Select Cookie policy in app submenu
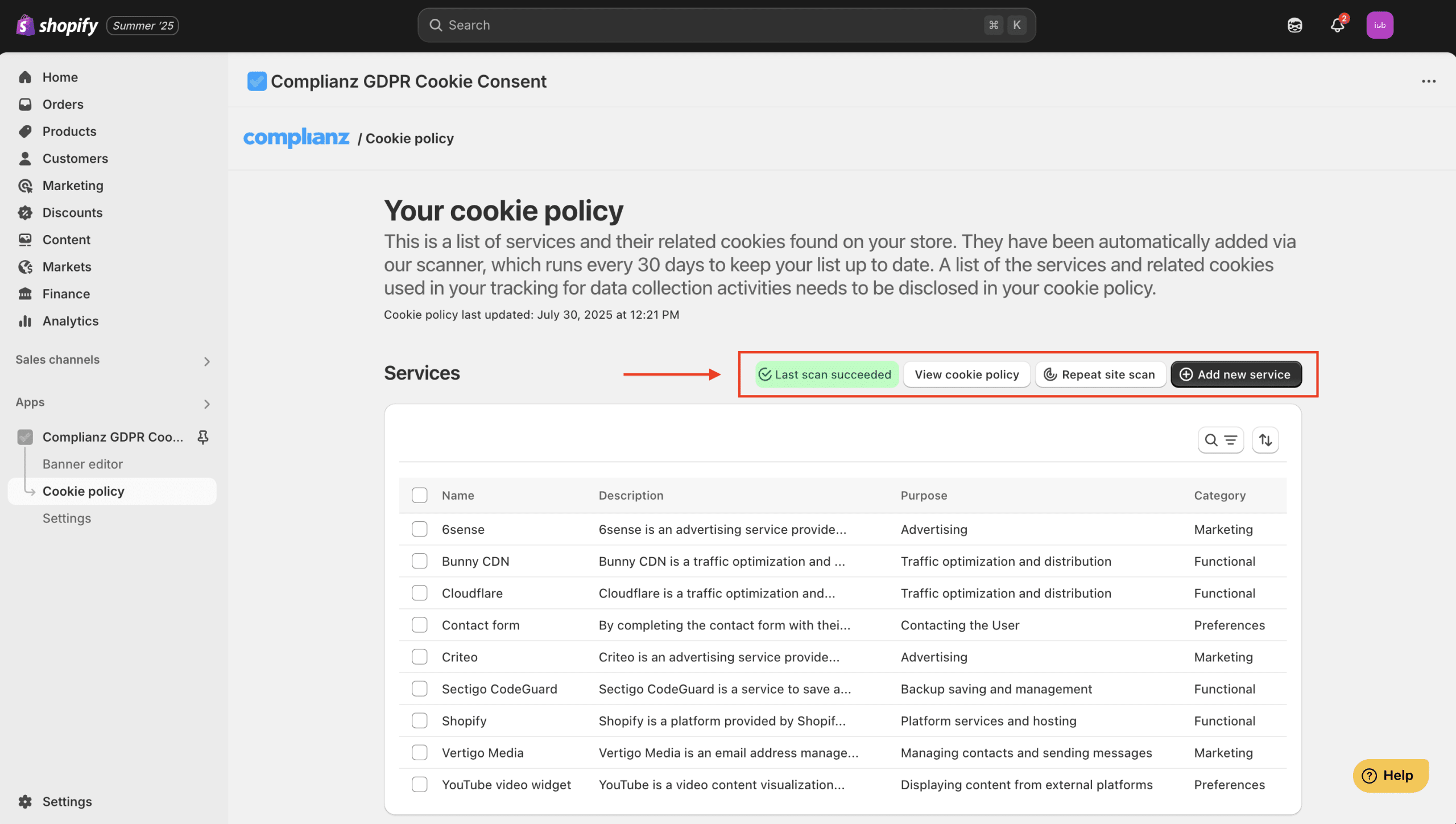This screenshot has width=1456, height=824. tap(112, 491)
